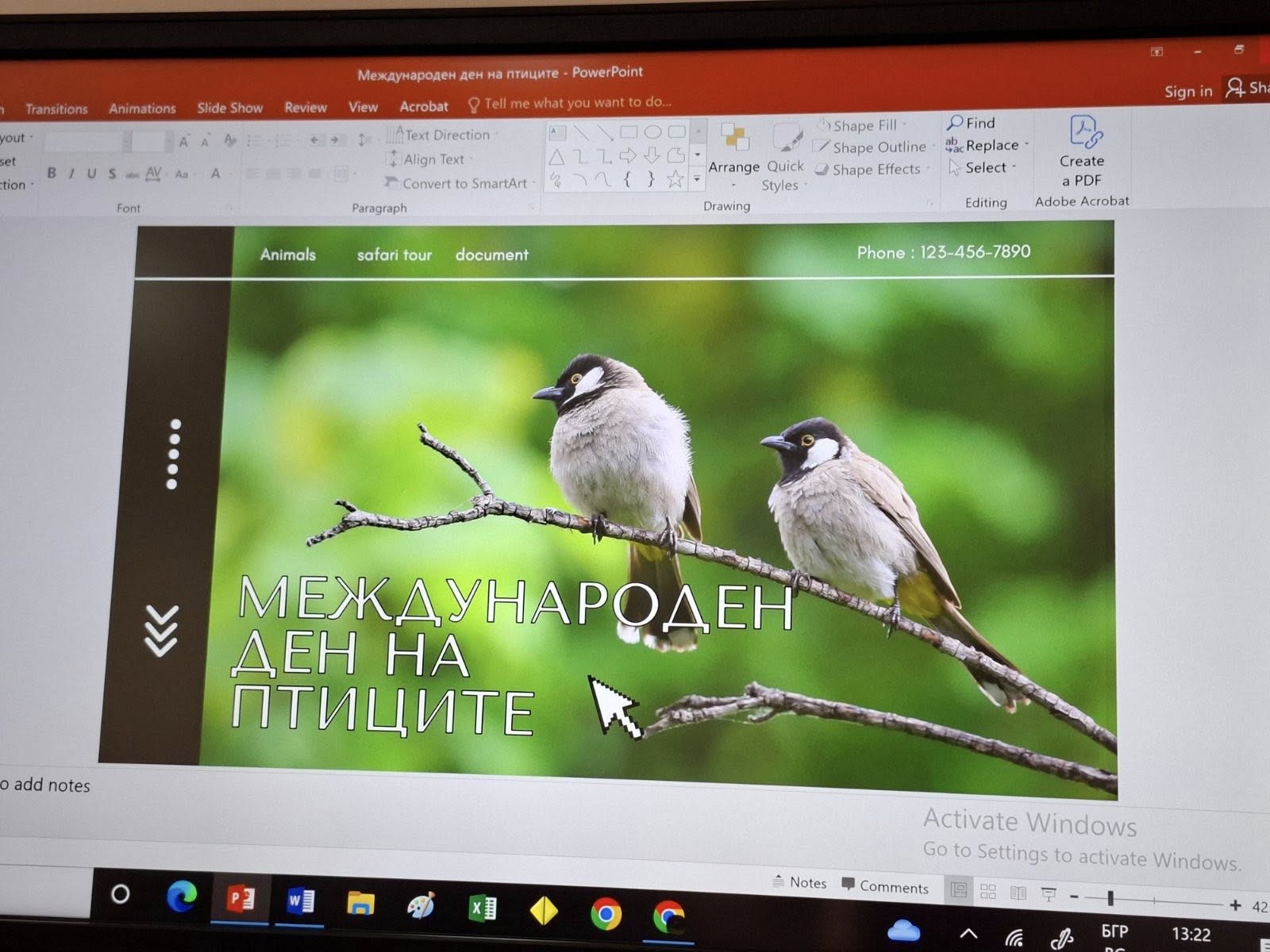Viewport: 1270px width, 952px height.
Task: Switch to Slide Sorter view icon
Action: [x=988, y=892]
